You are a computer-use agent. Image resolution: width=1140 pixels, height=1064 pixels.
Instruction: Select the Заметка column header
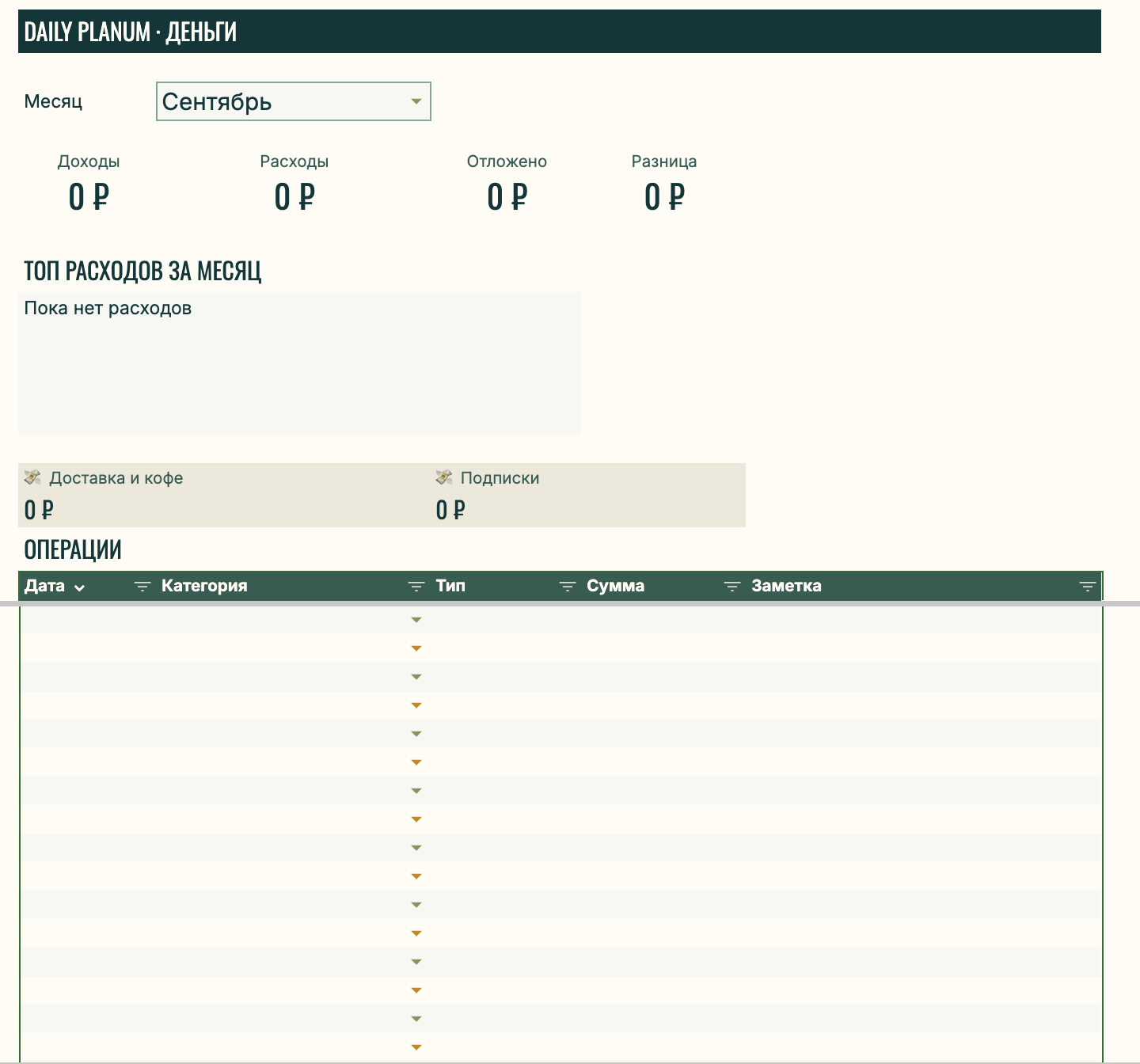click(786, 586)
